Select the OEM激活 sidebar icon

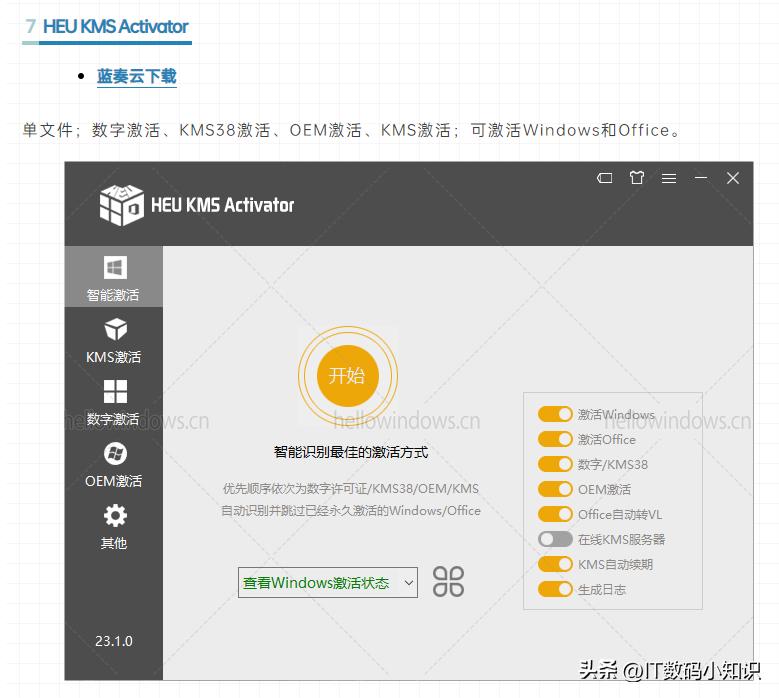point(115,454)
